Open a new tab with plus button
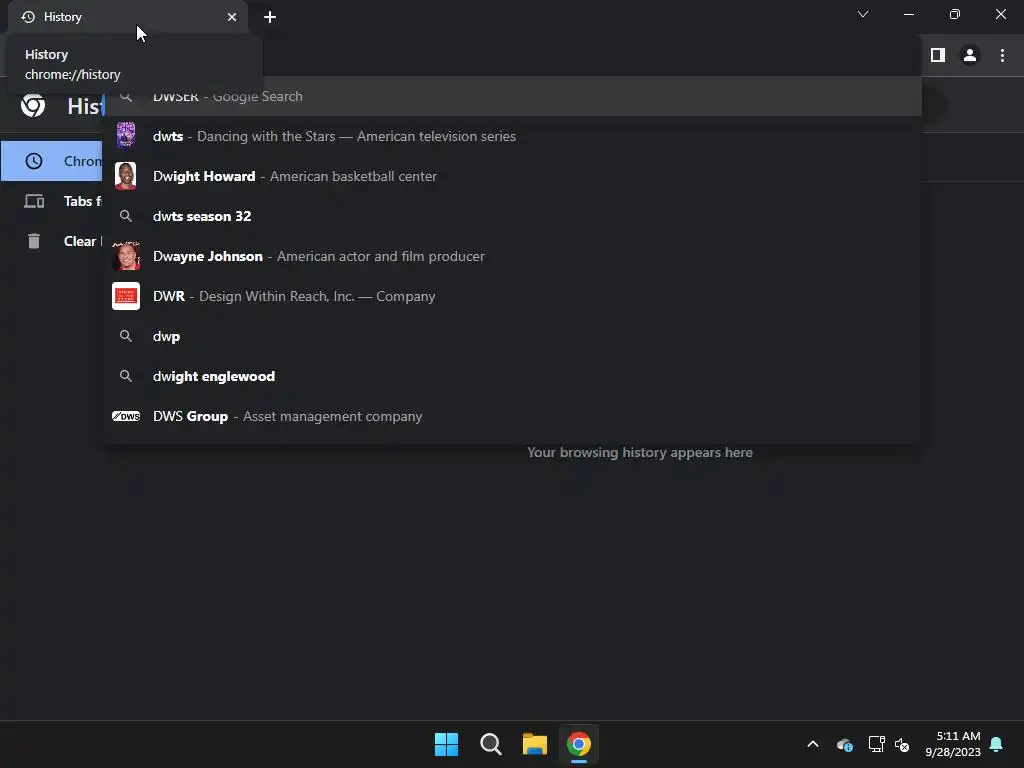Screen dimensions: 1024x768 tap(270, 17)
